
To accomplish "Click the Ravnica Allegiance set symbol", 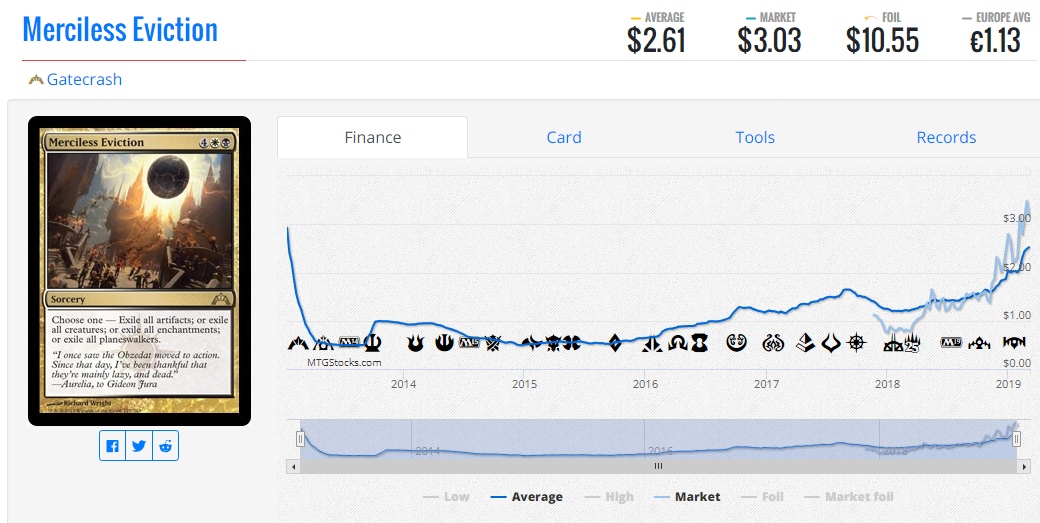I will [1015, 343].
